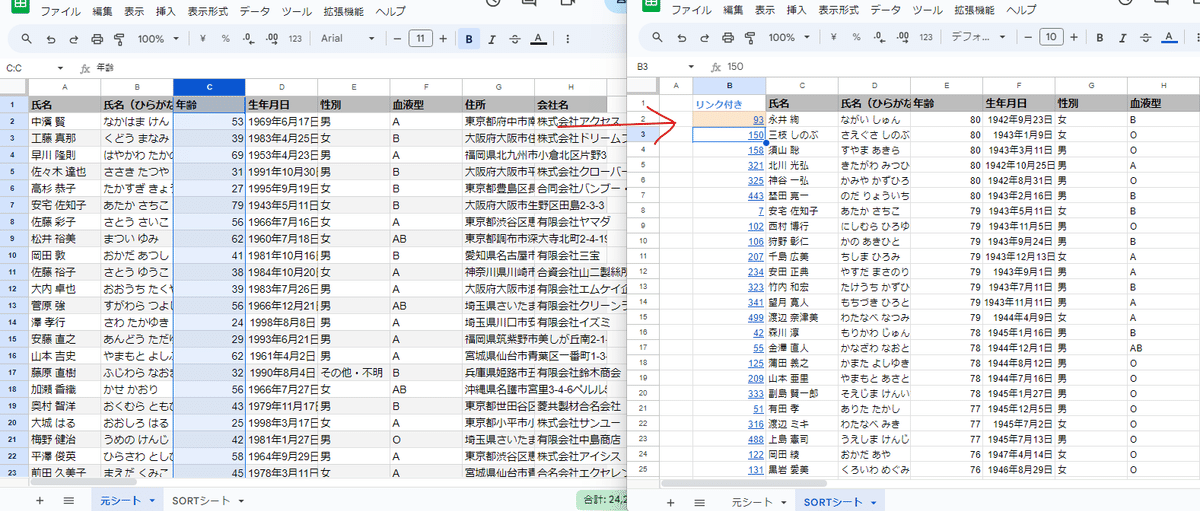Select paint format tool in left window
The width and height of the screenshot is (1200, 511).
coord(119,39)
